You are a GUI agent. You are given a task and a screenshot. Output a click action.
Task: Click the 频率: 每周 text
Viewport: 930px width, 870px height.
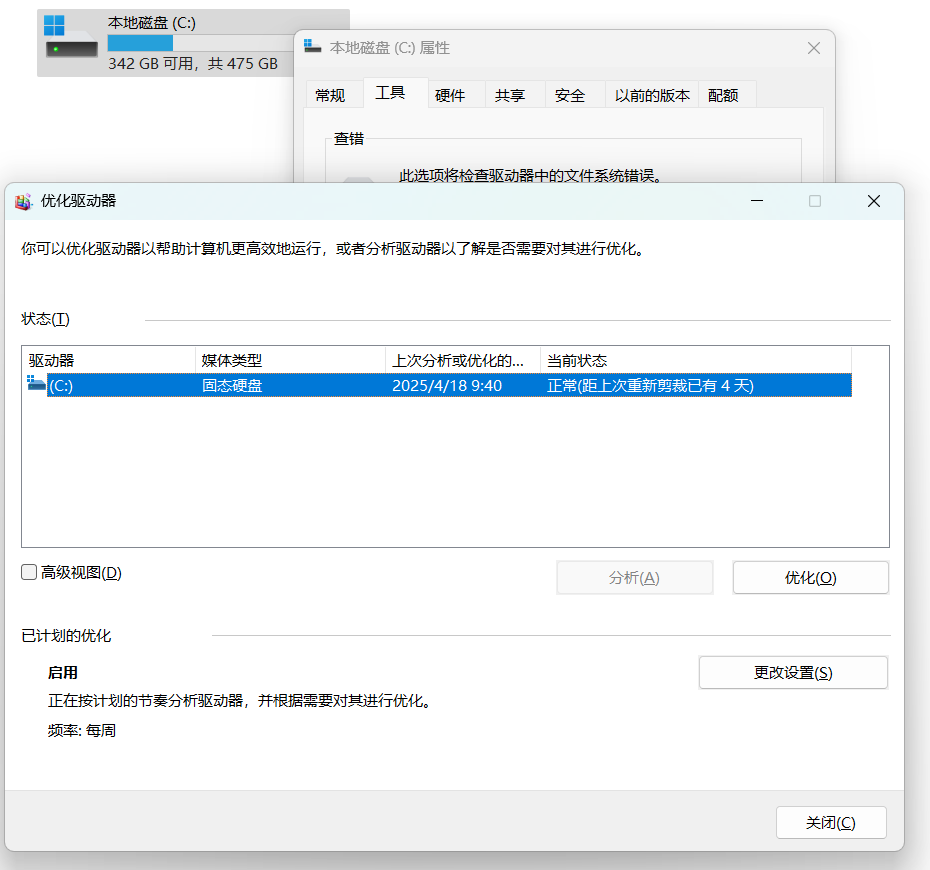click(82, 731)
